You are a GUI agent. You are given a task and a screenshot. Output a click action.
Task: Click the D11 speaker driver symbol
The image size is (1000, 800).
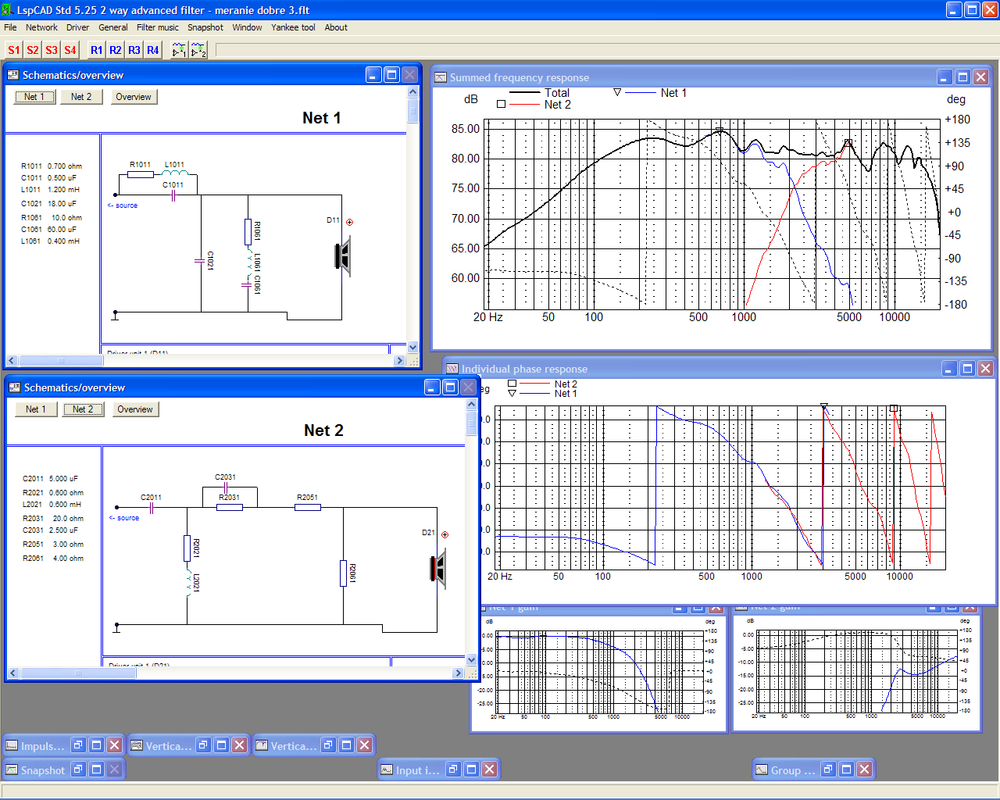pyautogui.click(x=344, y=255)
